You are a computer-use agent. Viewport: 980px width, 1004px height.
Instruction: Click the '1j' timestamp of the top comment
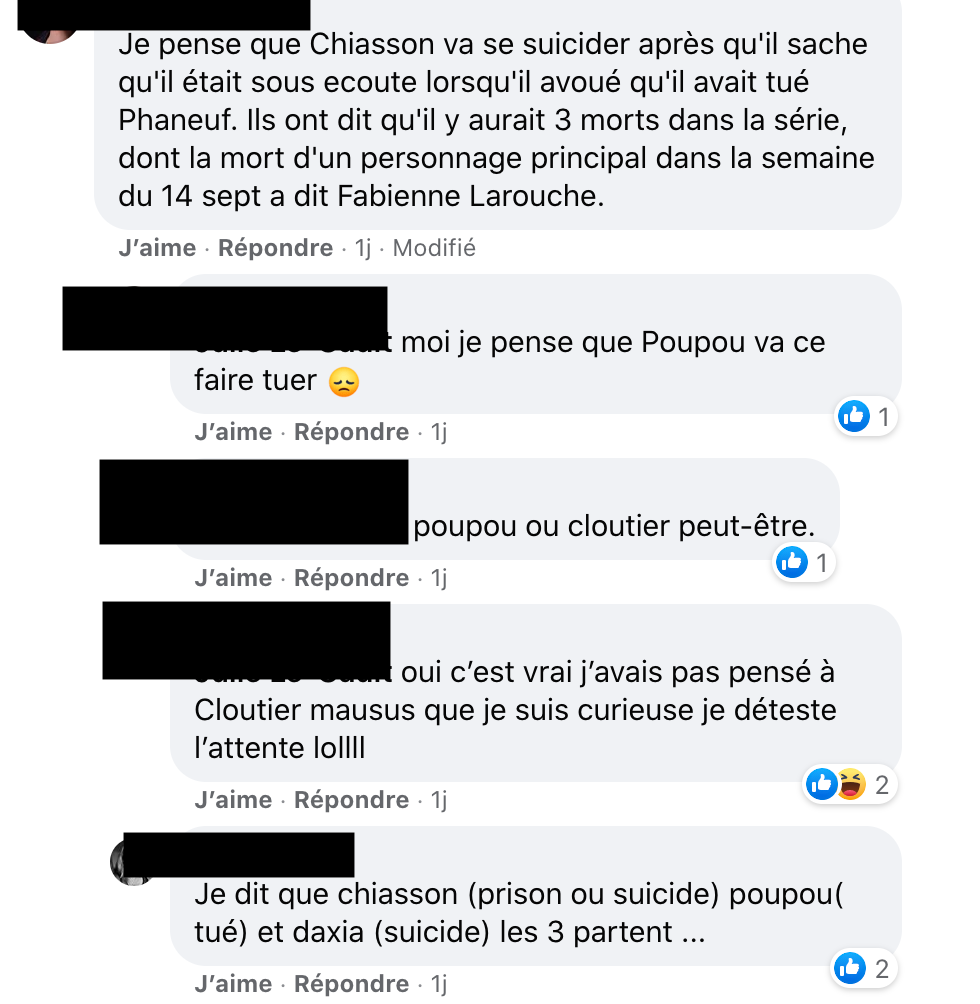coord(363,248)
